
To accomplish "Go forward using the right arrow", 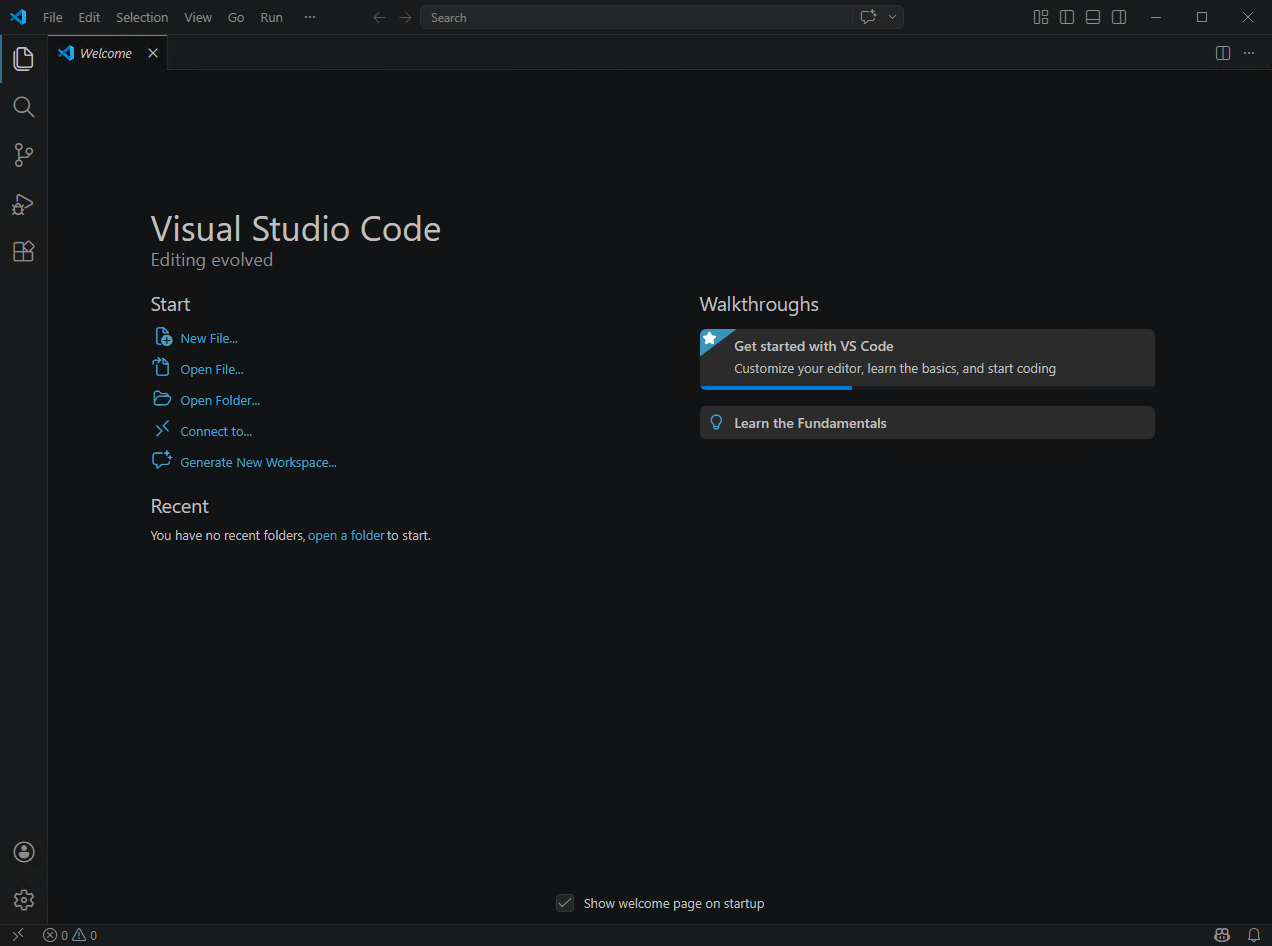I will (405, 17).
